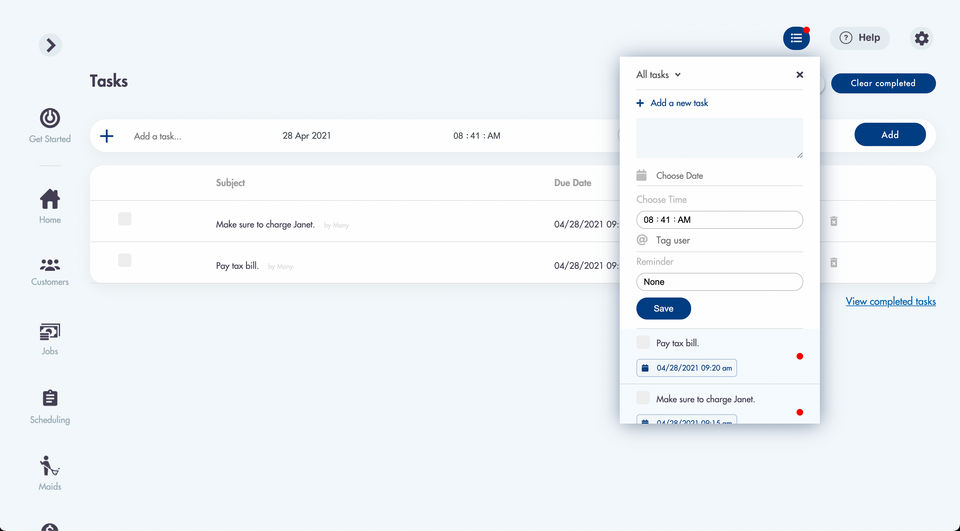
Task: Open the All tasks filter dropdown
Action: [658, 75]
